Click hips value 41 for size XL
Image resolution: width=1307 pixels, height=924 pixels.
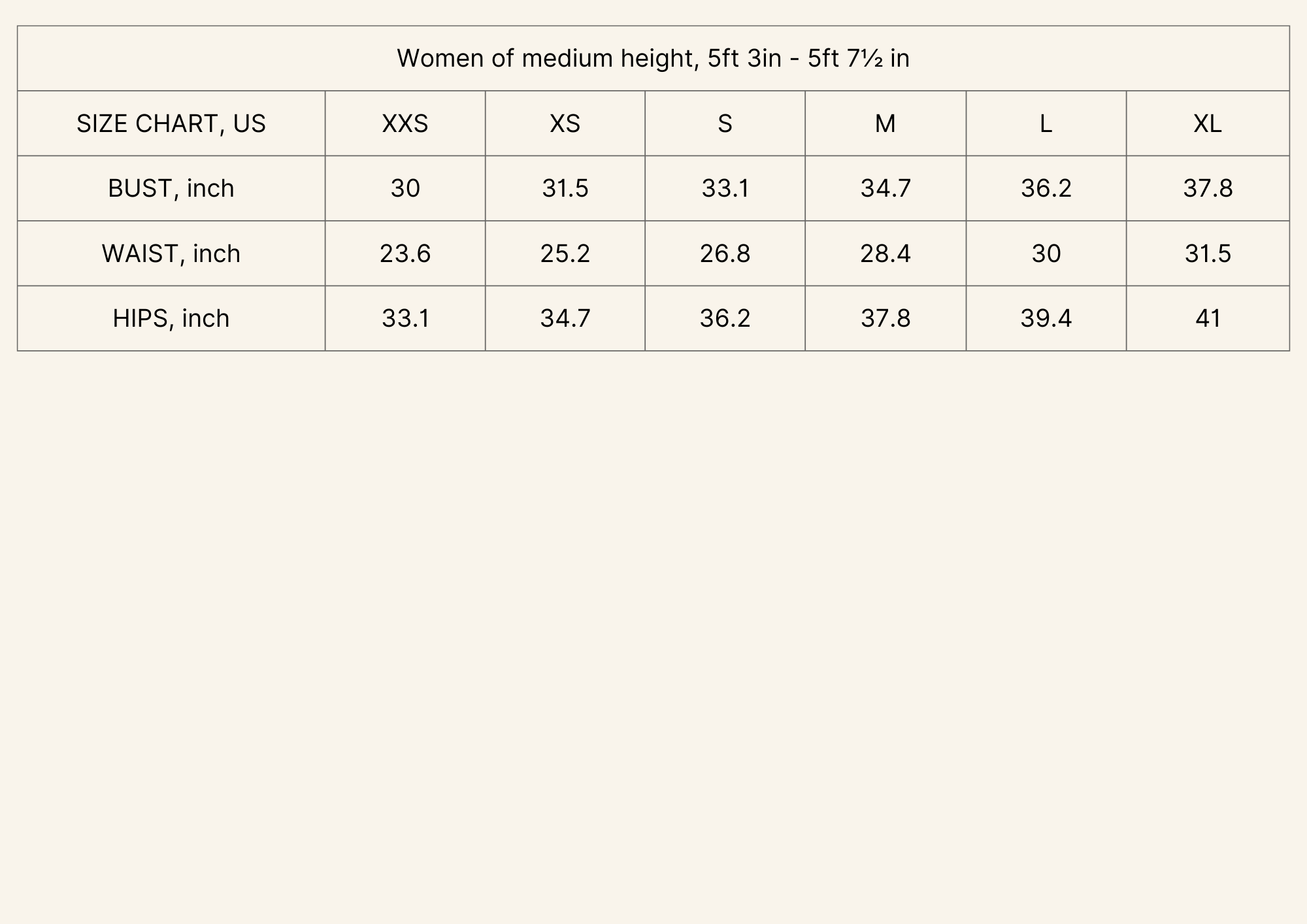(1208, 318)
